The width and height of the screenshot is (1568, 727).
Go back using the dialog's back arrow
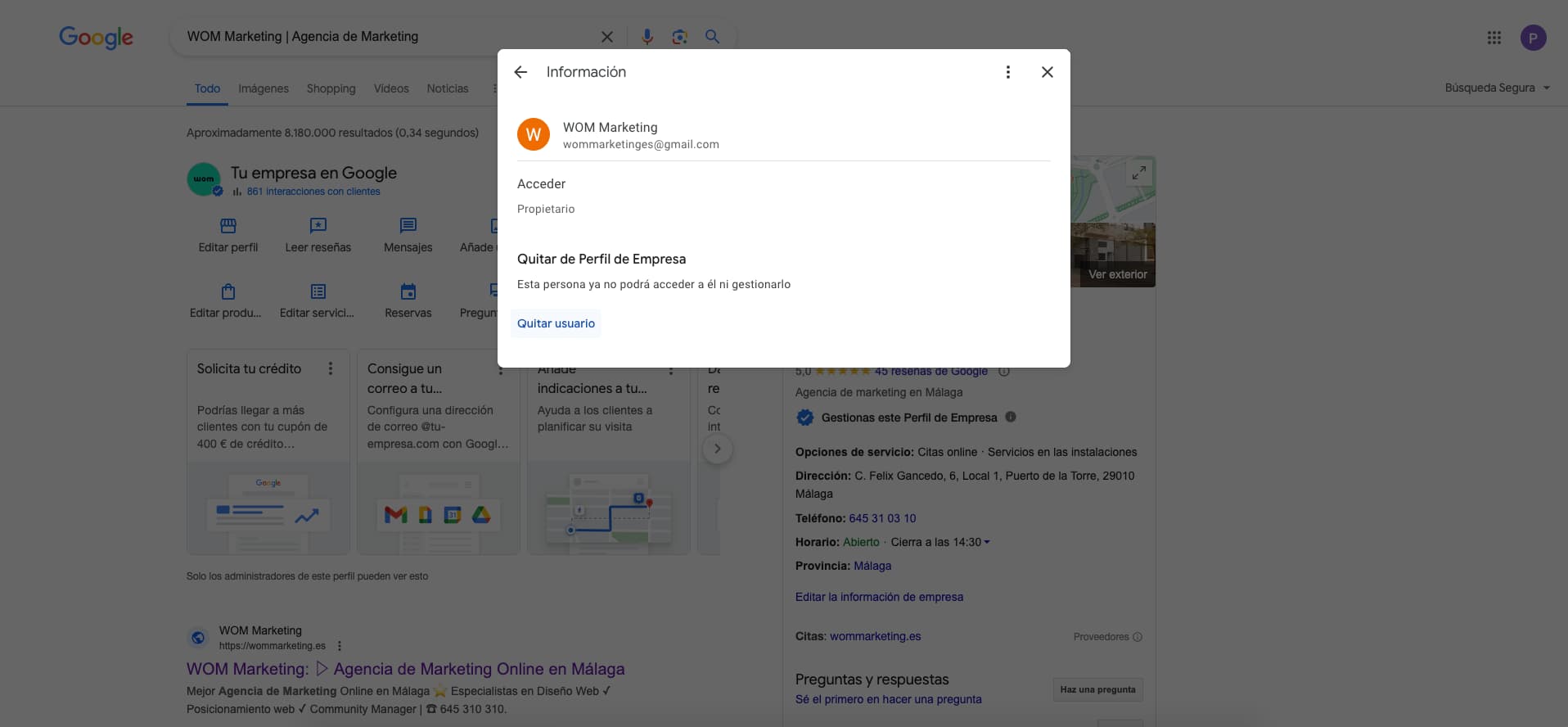pos(520,72)
